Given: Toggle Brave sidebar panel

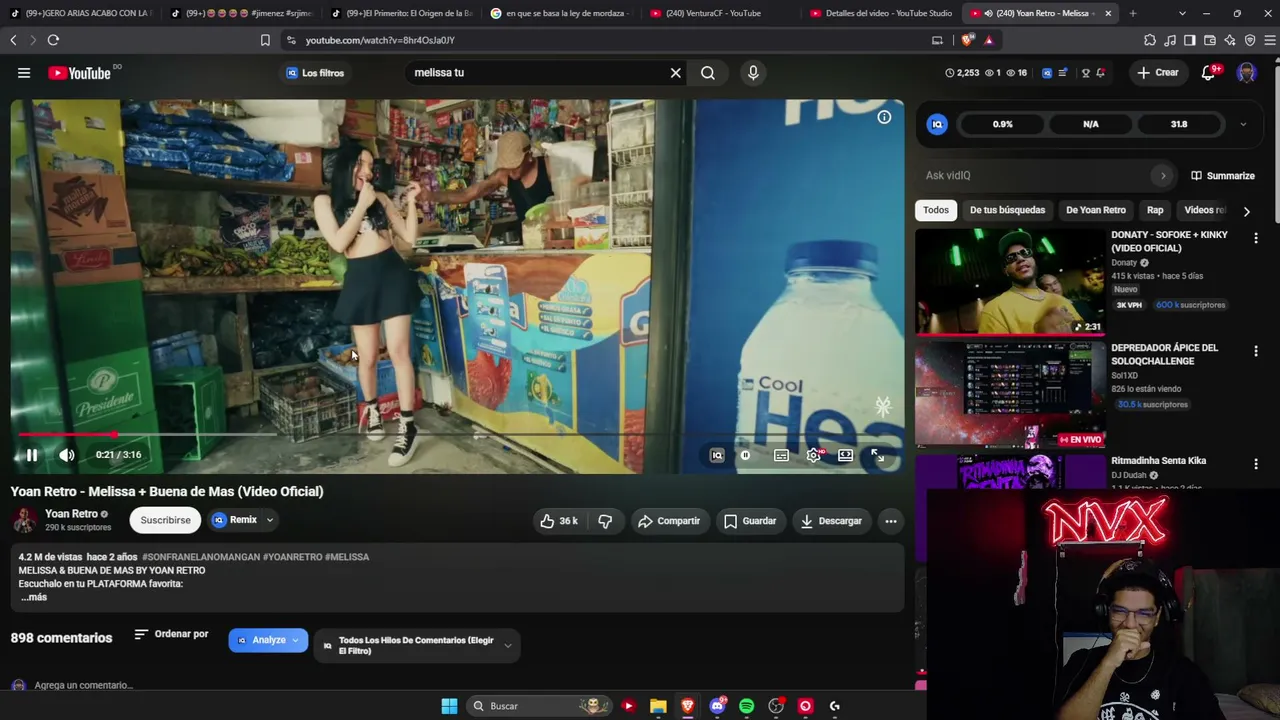Looking at the screenshot, I should [1190, 40].
